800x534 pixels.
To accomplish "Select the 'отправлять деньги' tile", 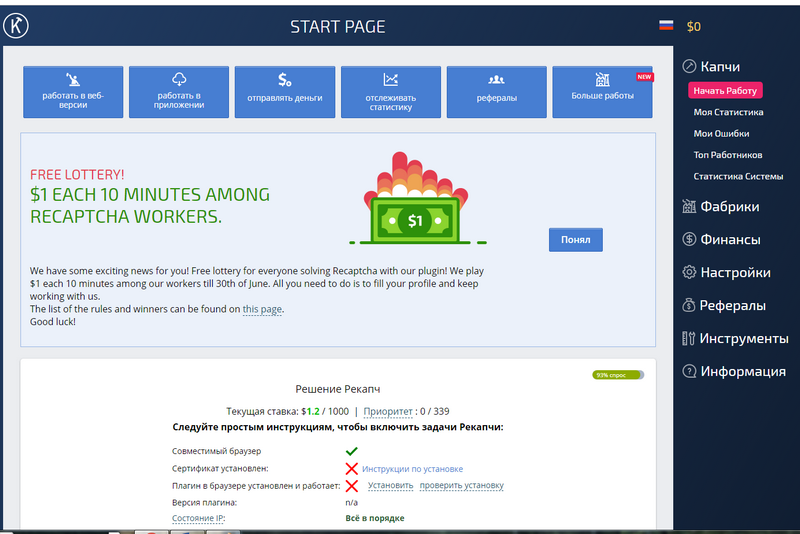I will click(x=285, y=92).
